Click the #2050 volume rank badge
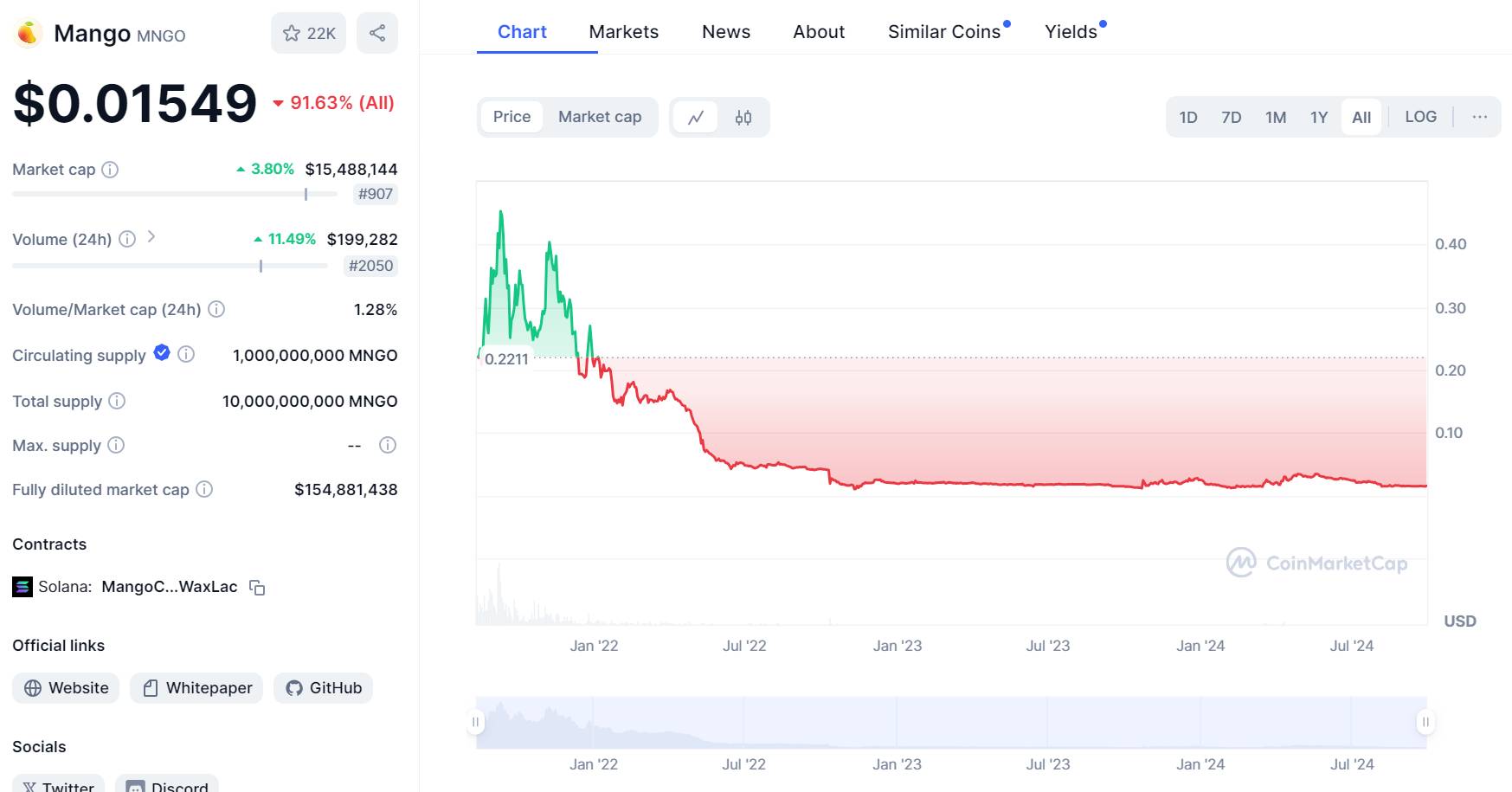 (x=370, y=266)
